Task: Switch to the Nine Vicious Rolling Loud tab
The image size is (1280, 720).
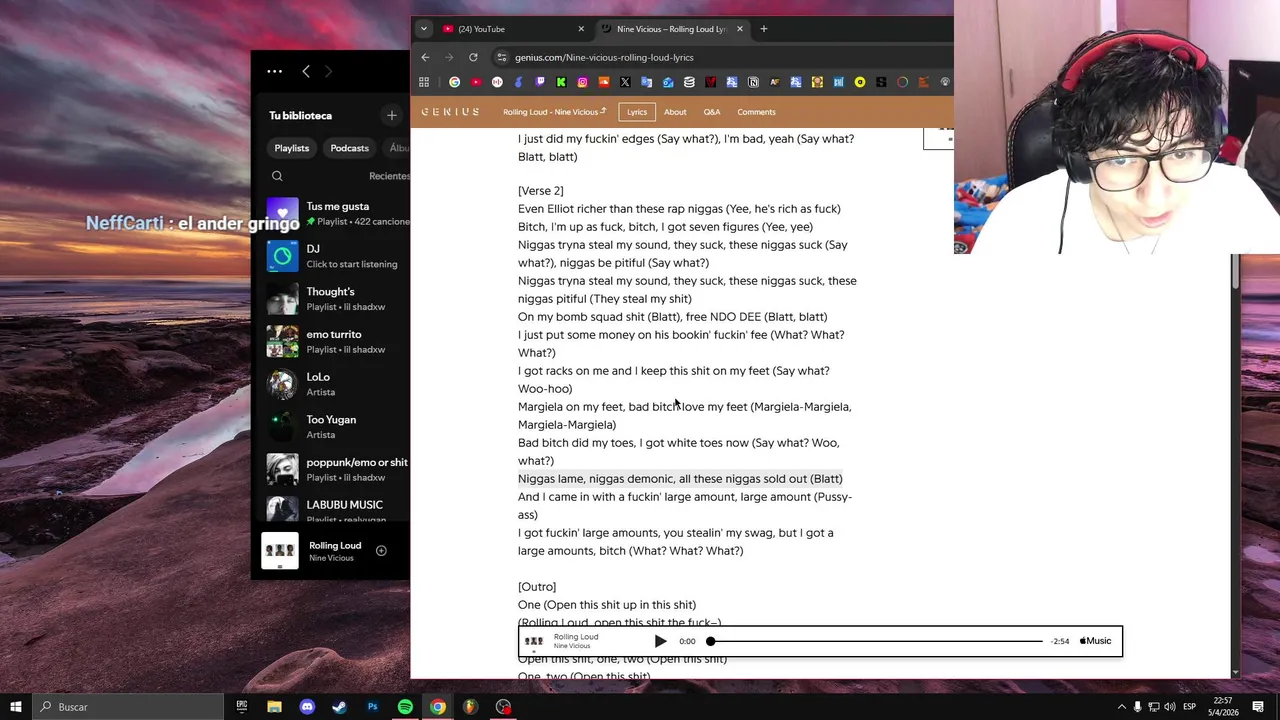Action: [x=672, y=29]
